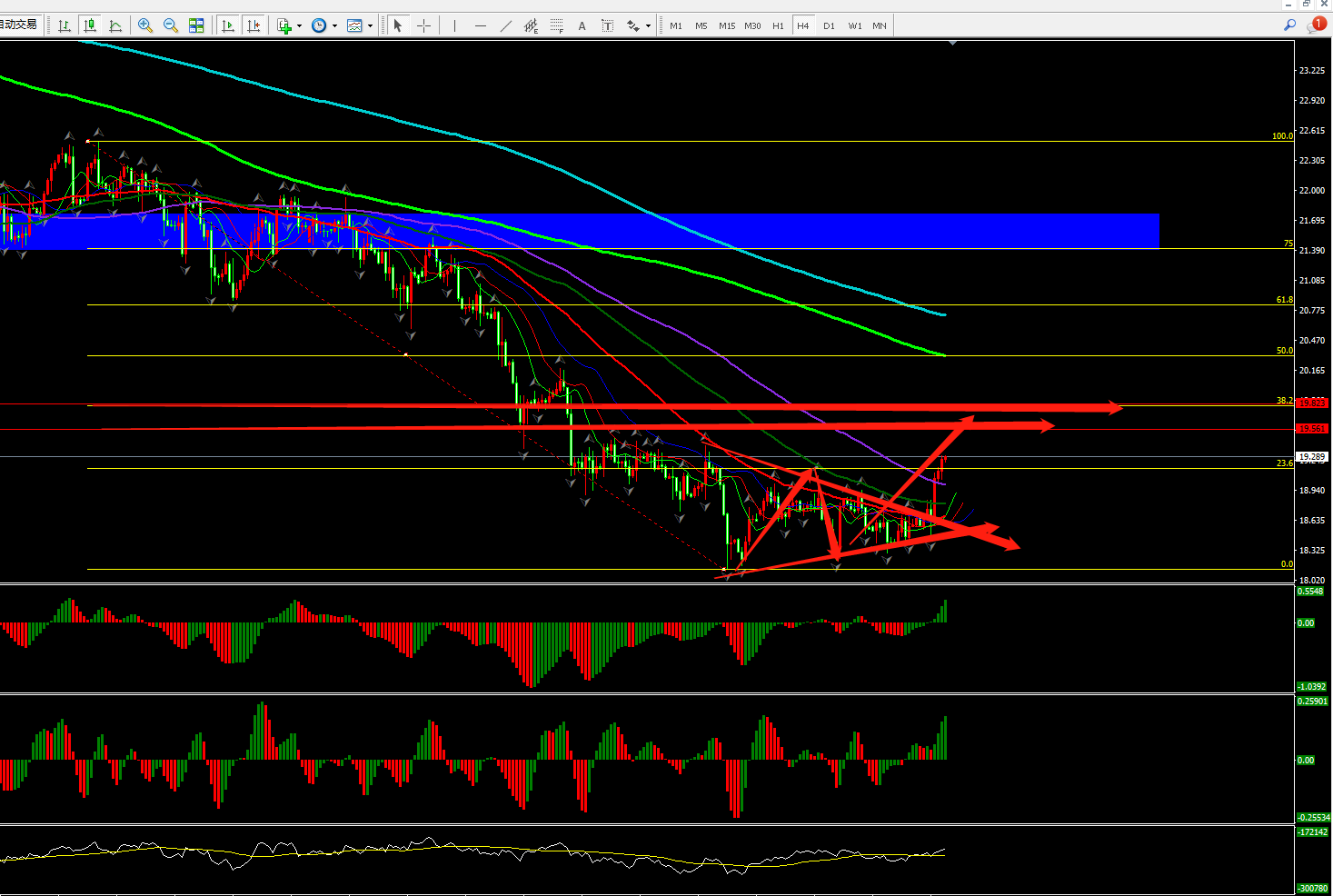The height and width of the screenshot is (896, 1333).
Task: Switch chart to bar chart mode
Action: [65, 25]
